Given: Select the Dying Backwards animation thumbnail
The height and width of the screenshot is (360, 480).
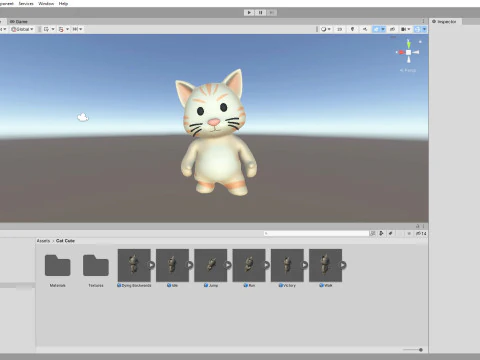Looking at the screenshot, I should pyautogui.click(x=134, y=265).
